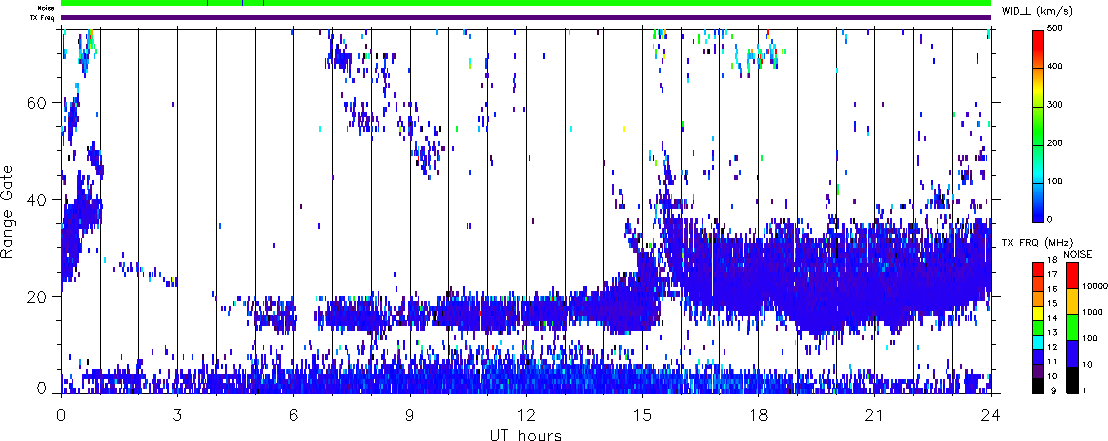Viewport: 1108px width, 441px height.
Task: Click the '6' tick label on UT hours axis
Action: point(293,416)
